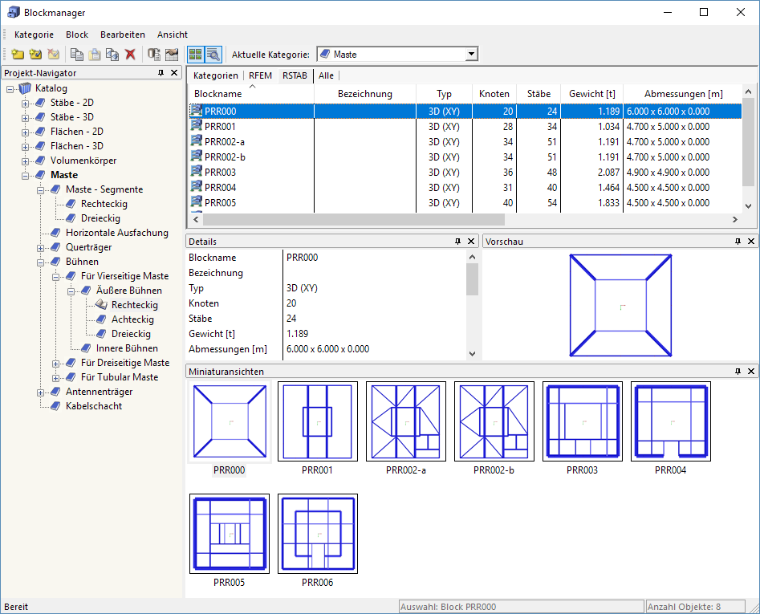Open the Kategorie menu
Image resolution: width=760 pixels, height=614 pixels.
[x=34, y=34]
